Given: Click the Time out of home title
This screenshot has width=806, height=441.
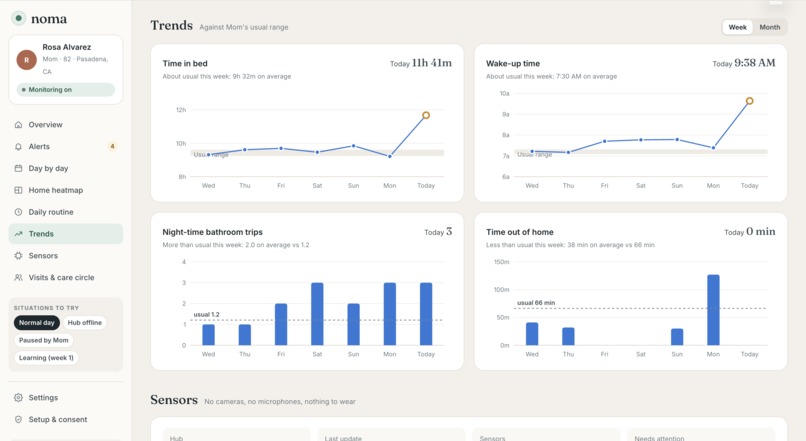Looking at the screenshot, I should [x=520, y=232].
